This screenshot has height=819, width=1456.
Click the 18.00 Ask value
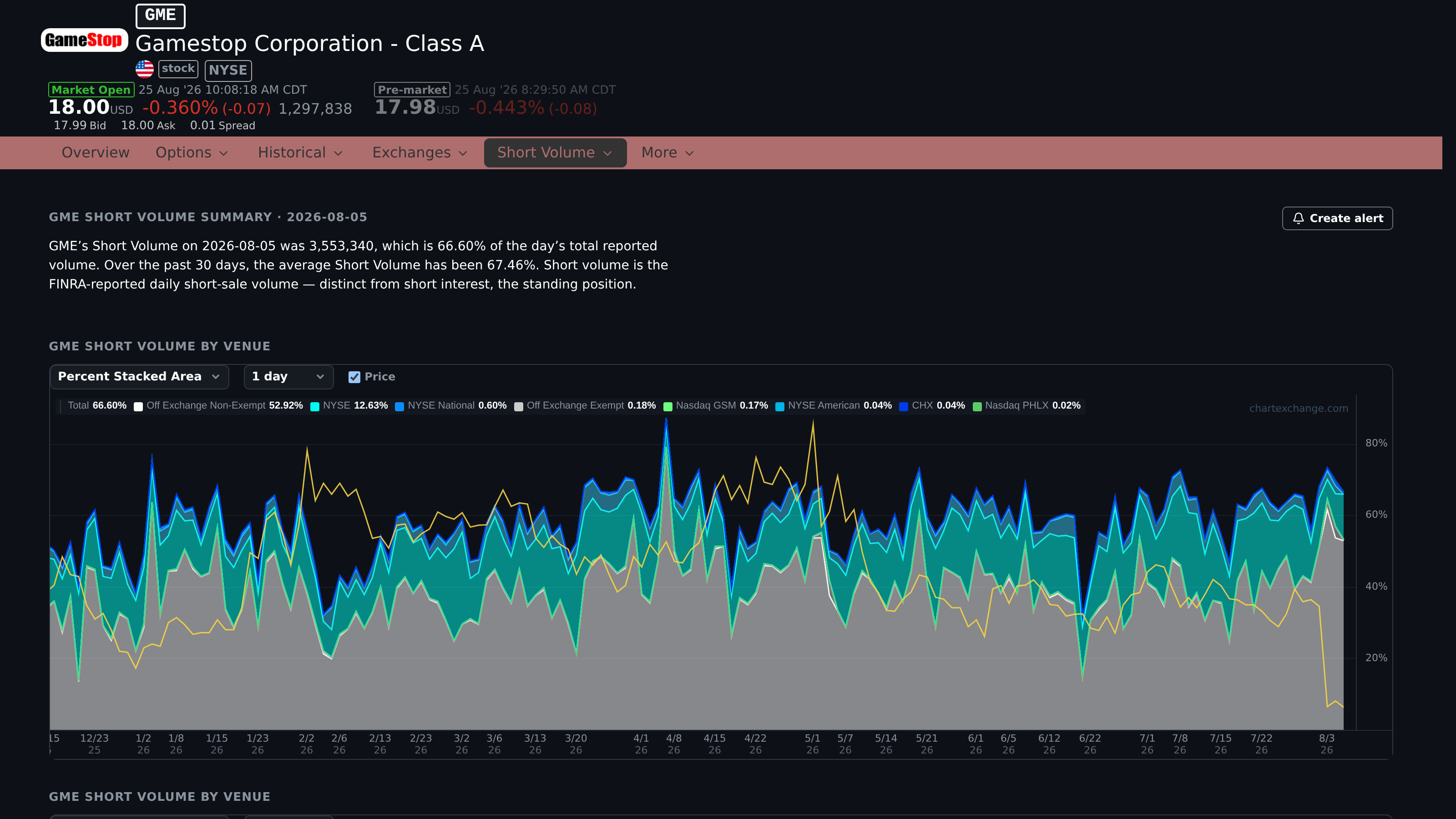148,126
